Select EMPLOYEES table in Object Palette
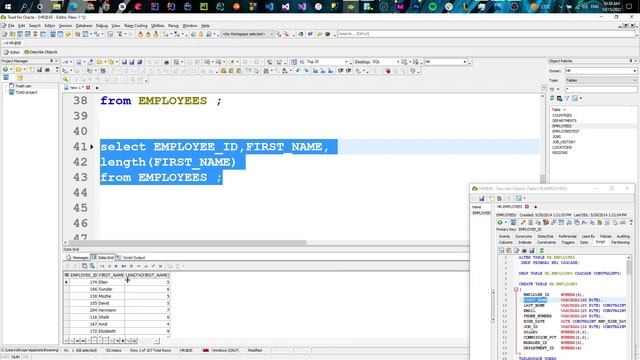This screenshot has width=640, height=360. tap(562, 126)
